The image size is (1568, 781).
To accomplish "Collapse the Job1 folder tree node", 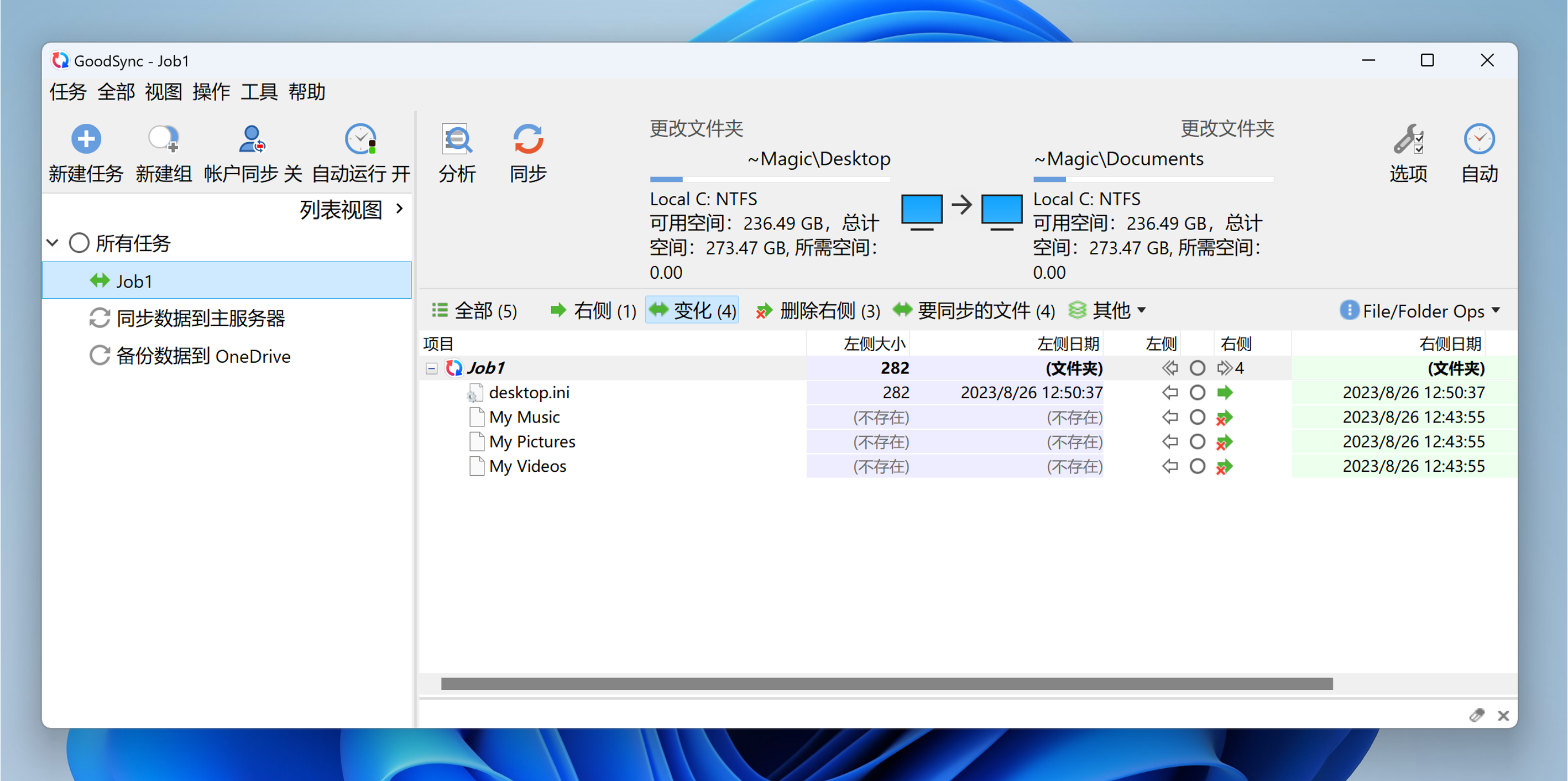I will (432, 368).
